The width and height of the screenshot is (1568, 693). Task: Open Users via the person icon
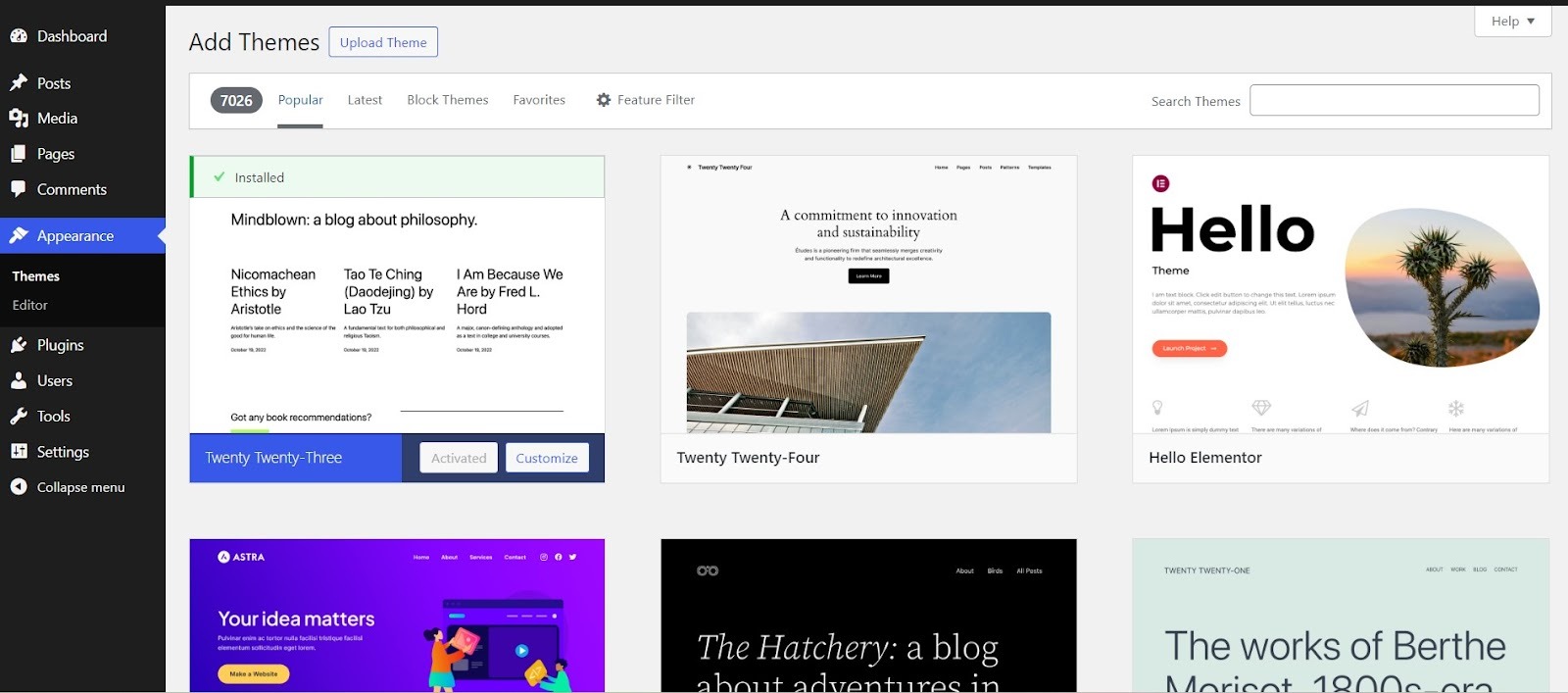point(19,380)
